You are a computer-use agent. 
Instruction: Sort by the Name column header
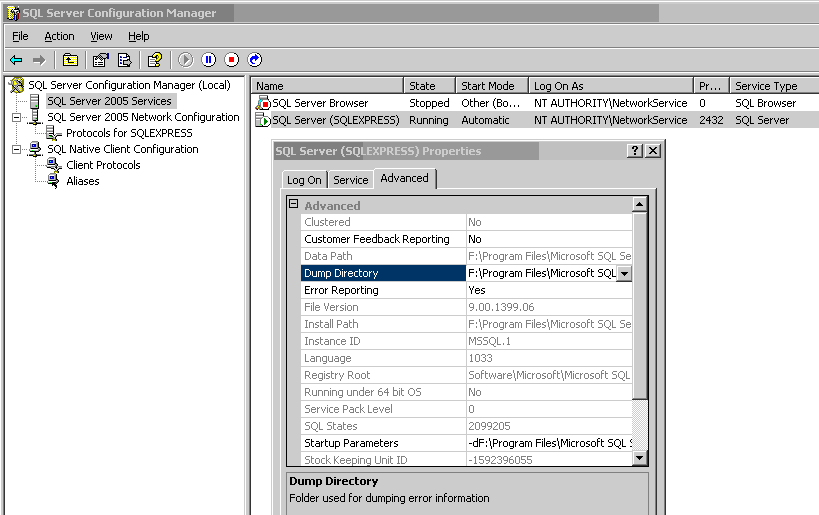coord(327,86)
